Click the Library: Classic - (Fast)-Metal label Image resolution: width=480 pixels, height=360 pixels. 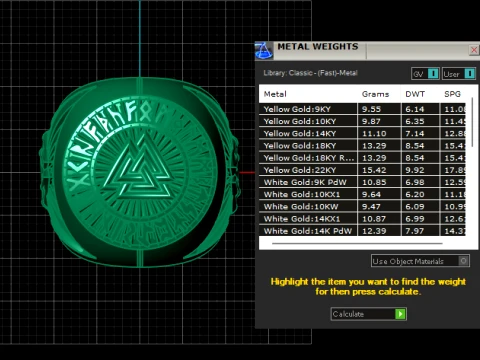(x=310, y=73)
